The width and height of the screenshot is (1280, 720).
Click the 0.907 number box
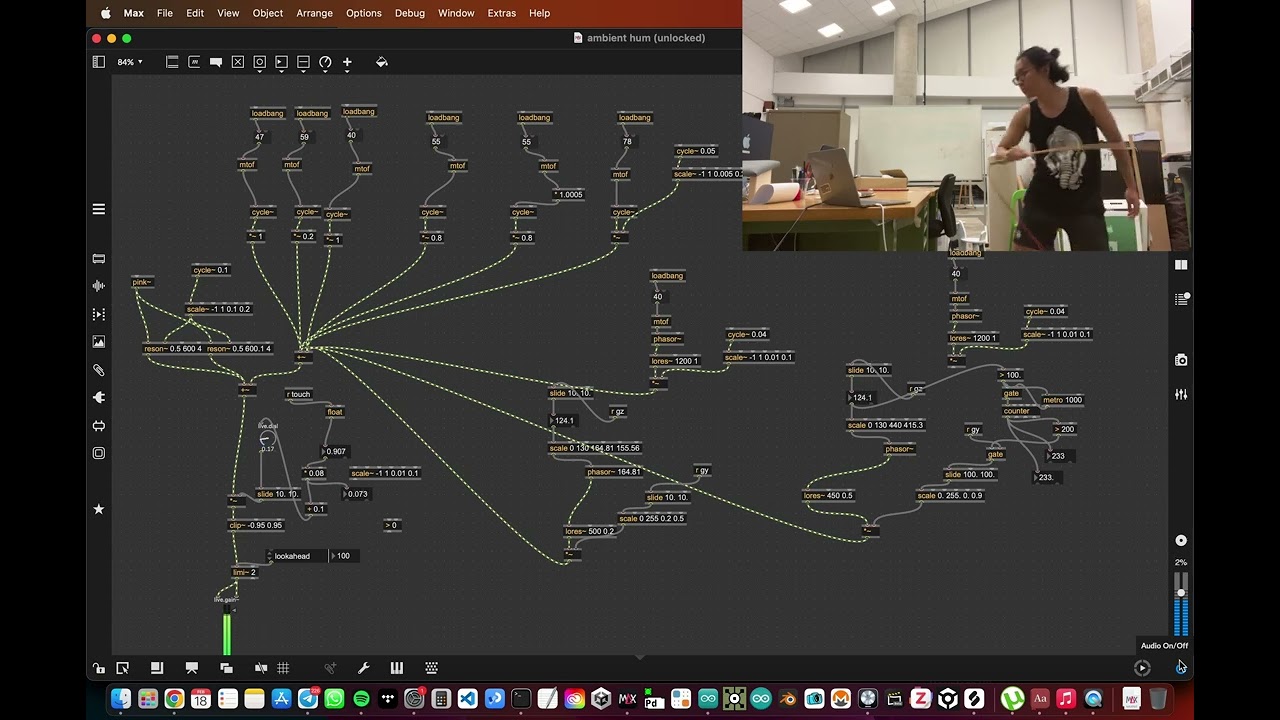[x=334, y=452]
